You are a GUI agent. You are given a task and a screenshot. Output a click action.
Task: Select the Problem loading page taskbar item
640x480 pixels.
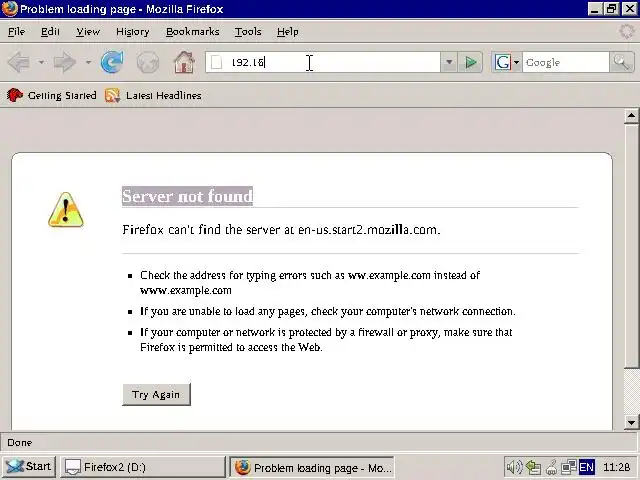(312, 467)
